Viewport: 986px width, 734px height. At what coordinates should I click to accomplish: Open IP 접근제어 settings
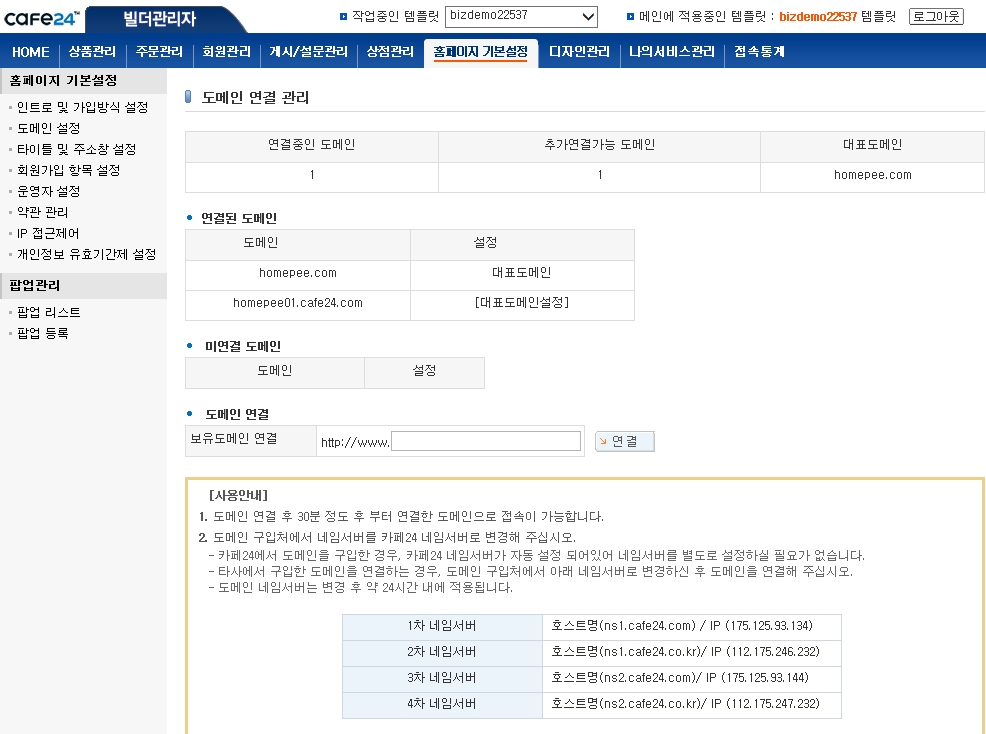pos(48,233)
